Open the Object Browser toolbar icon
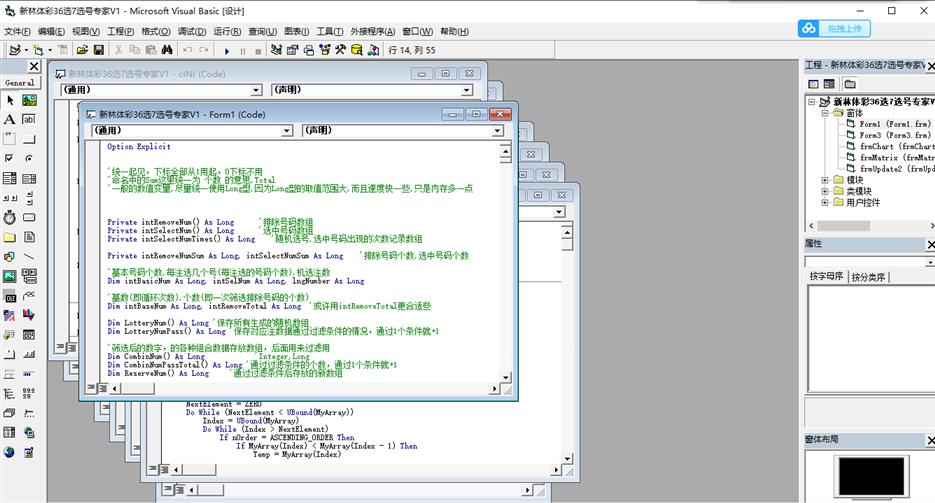This screenshot has width=935, height=503. pos(324,50)
